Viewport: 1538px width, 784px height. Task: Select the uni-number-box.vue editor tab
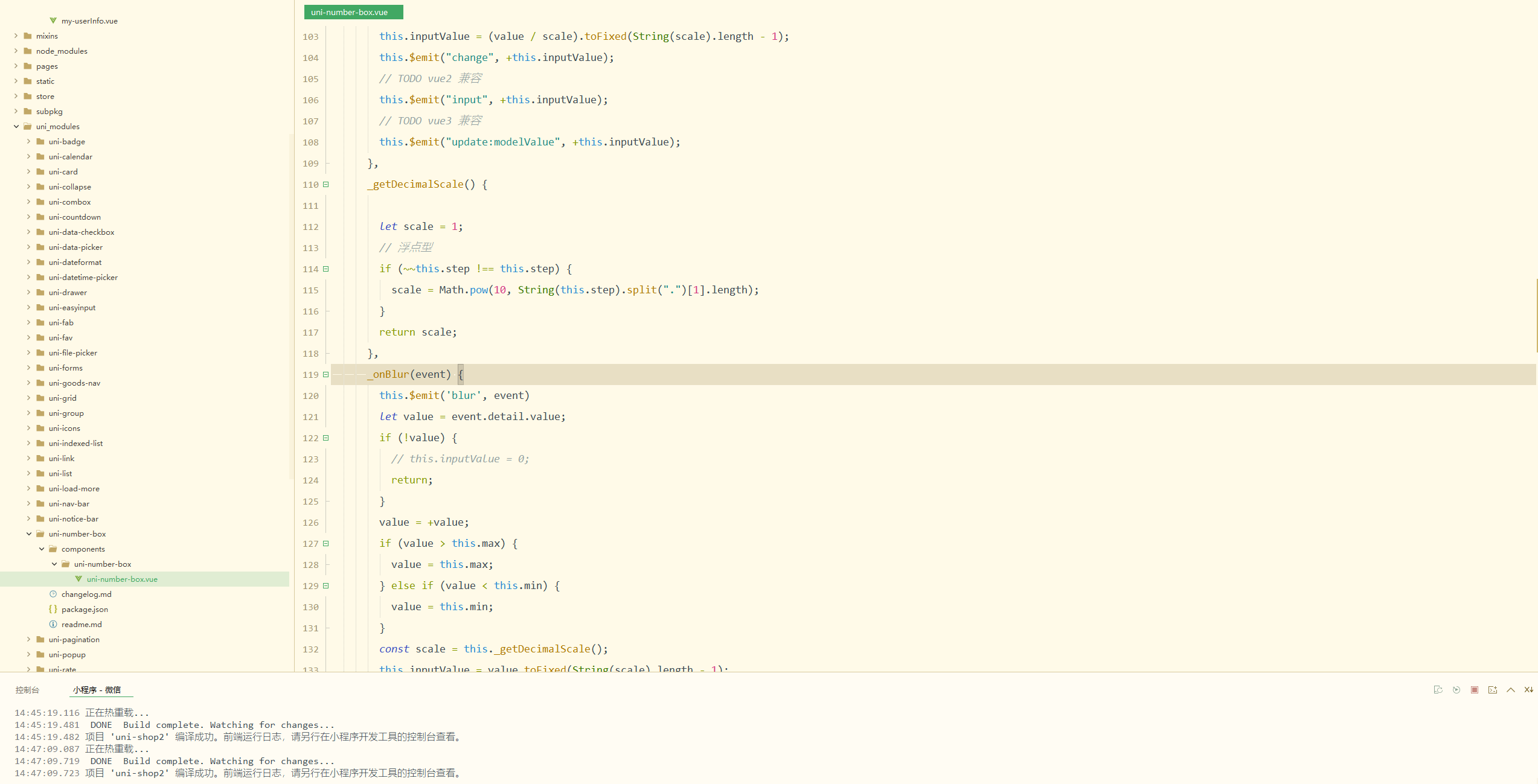(353, 12)
